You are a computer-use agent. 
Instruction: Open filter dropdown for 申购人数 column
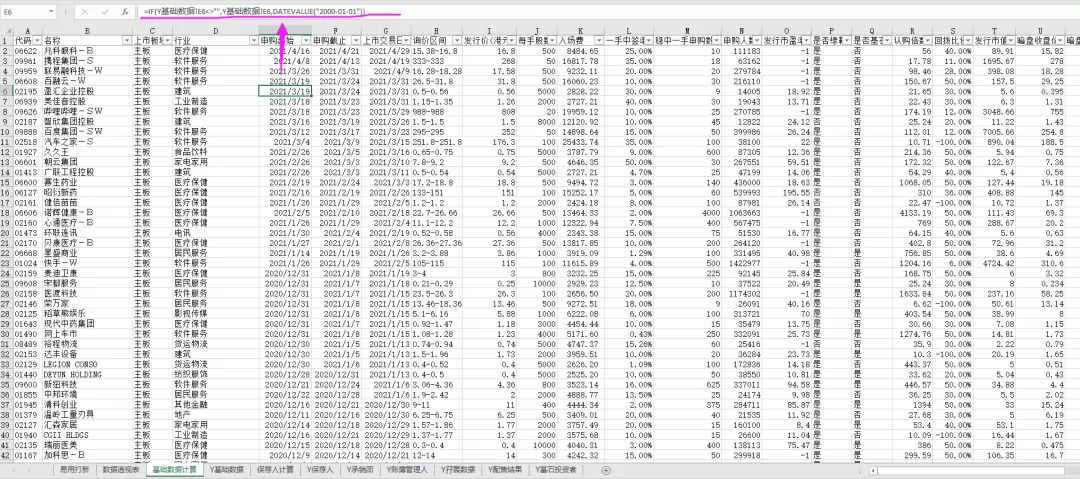pos(756,41)
